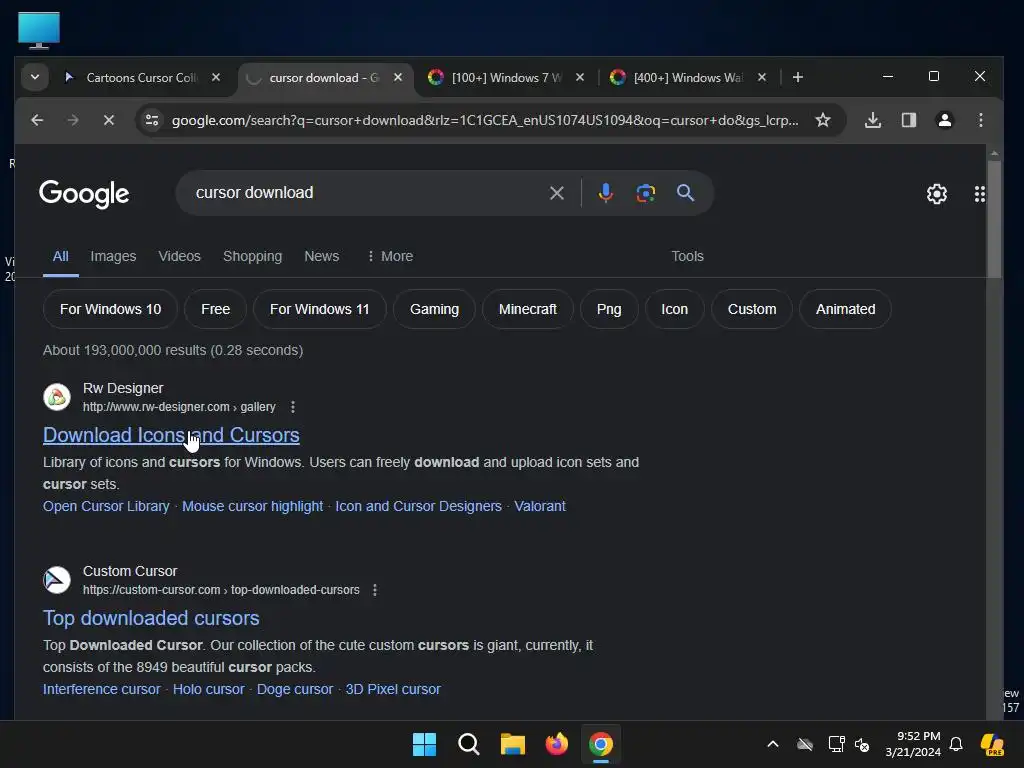Open Google quick settings gear
The image size is (1024, 768).
tap(937, 194)
